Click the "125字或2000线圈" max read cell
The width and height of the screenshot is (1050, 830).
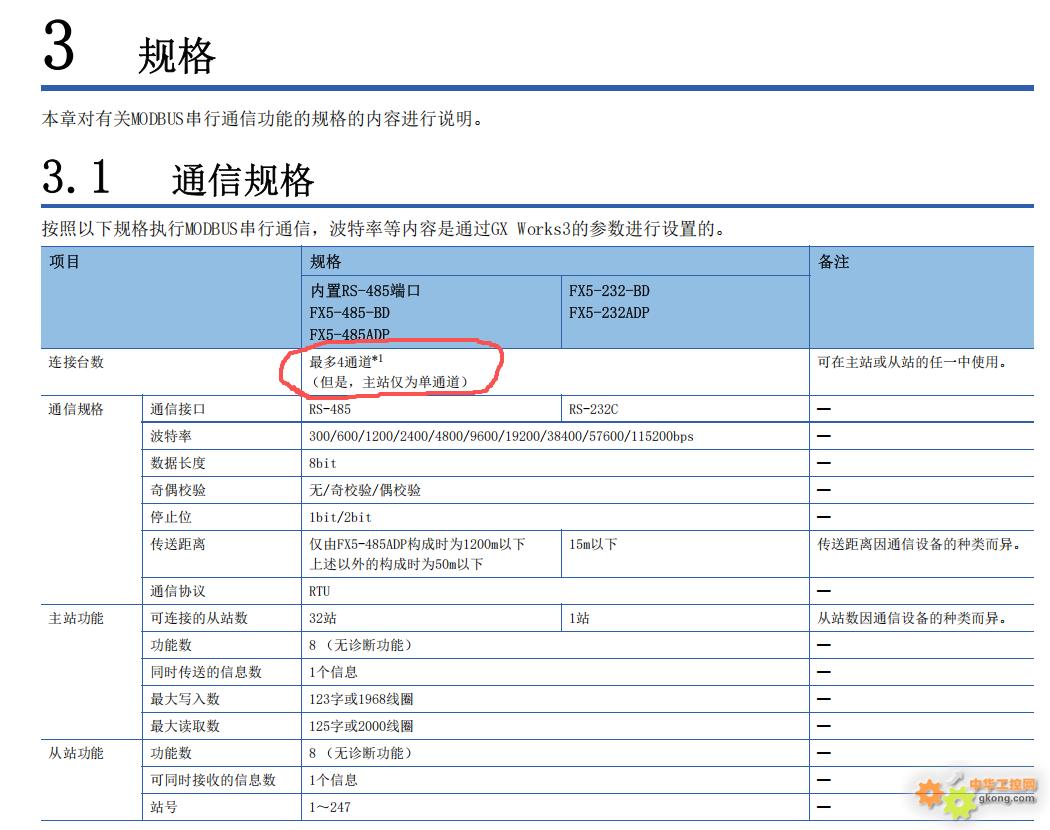point(361,726)
